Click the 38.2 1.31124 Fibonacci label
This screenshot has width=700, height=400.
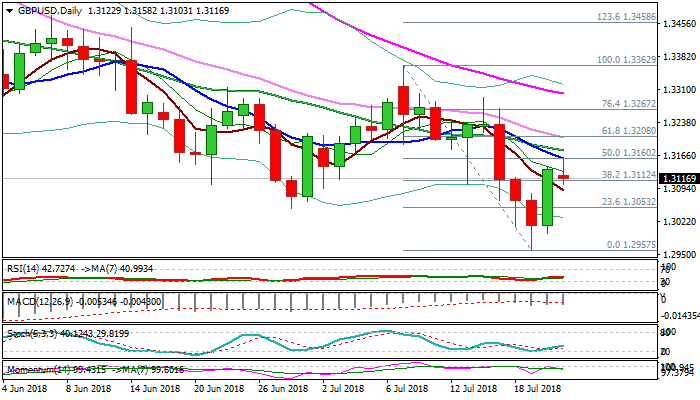[x=629, y=175]
